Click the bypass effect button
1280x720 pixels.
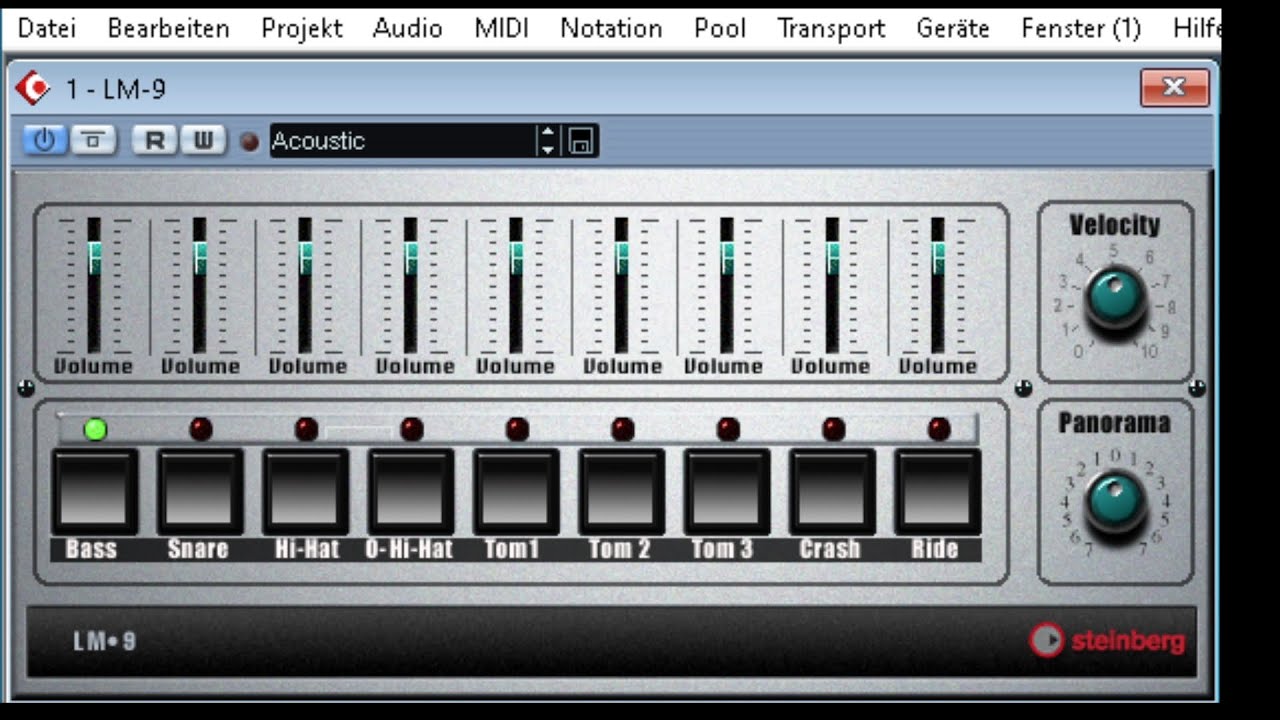pyautogui.click(x=94, y=140)
